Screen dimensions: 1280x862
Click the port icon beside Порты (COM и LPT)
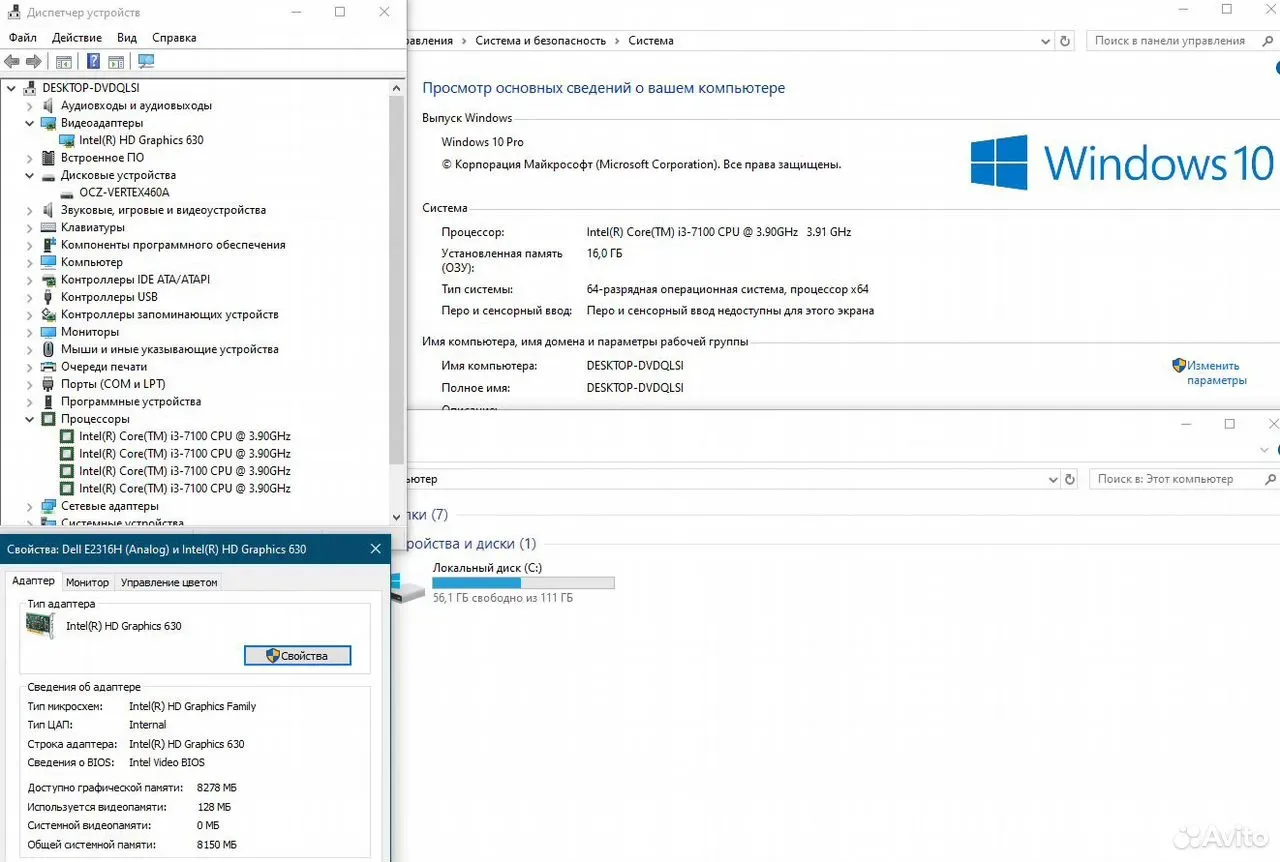click(x=49, y=384)
